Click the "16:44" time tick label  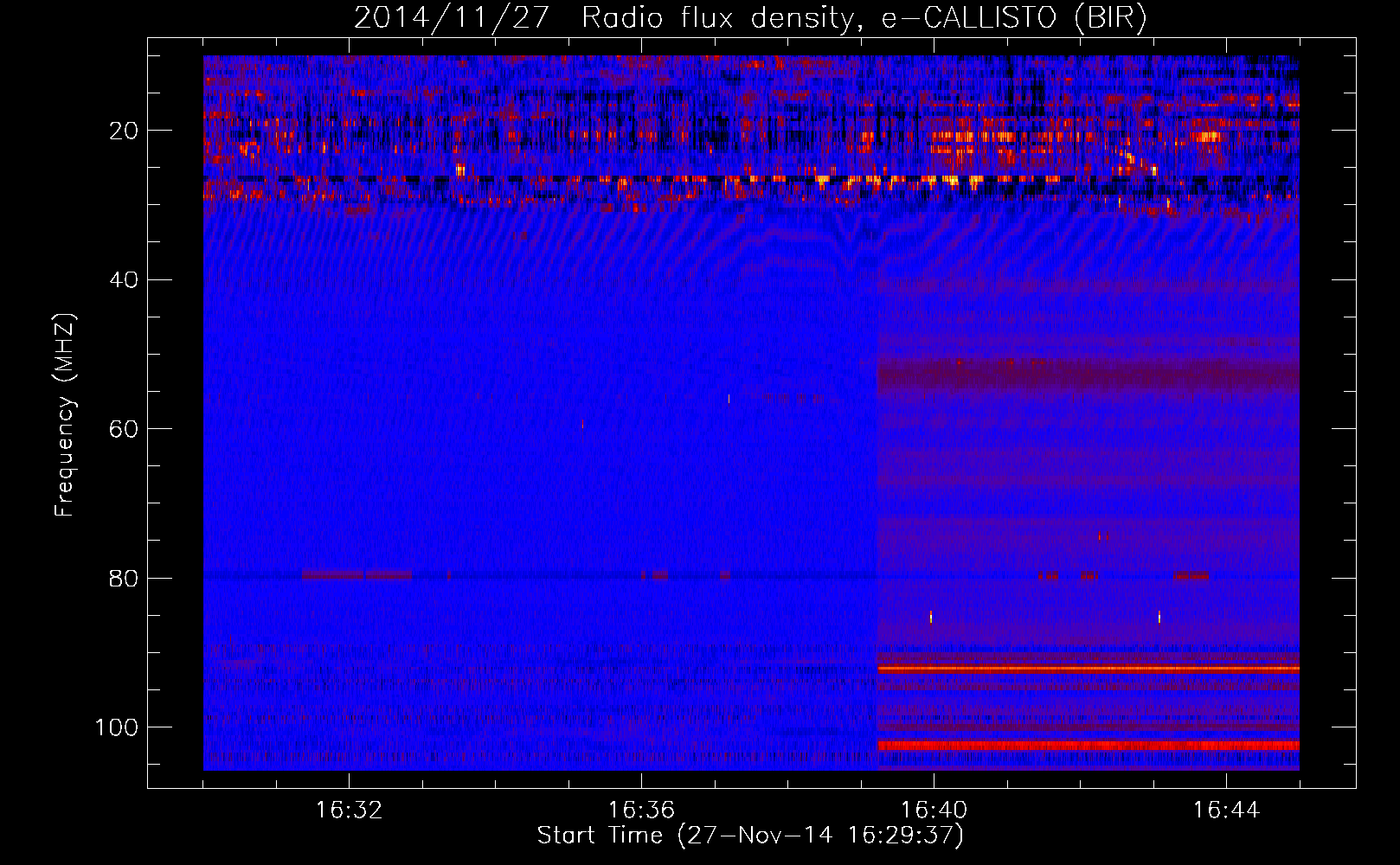(x=1226, y=811)
